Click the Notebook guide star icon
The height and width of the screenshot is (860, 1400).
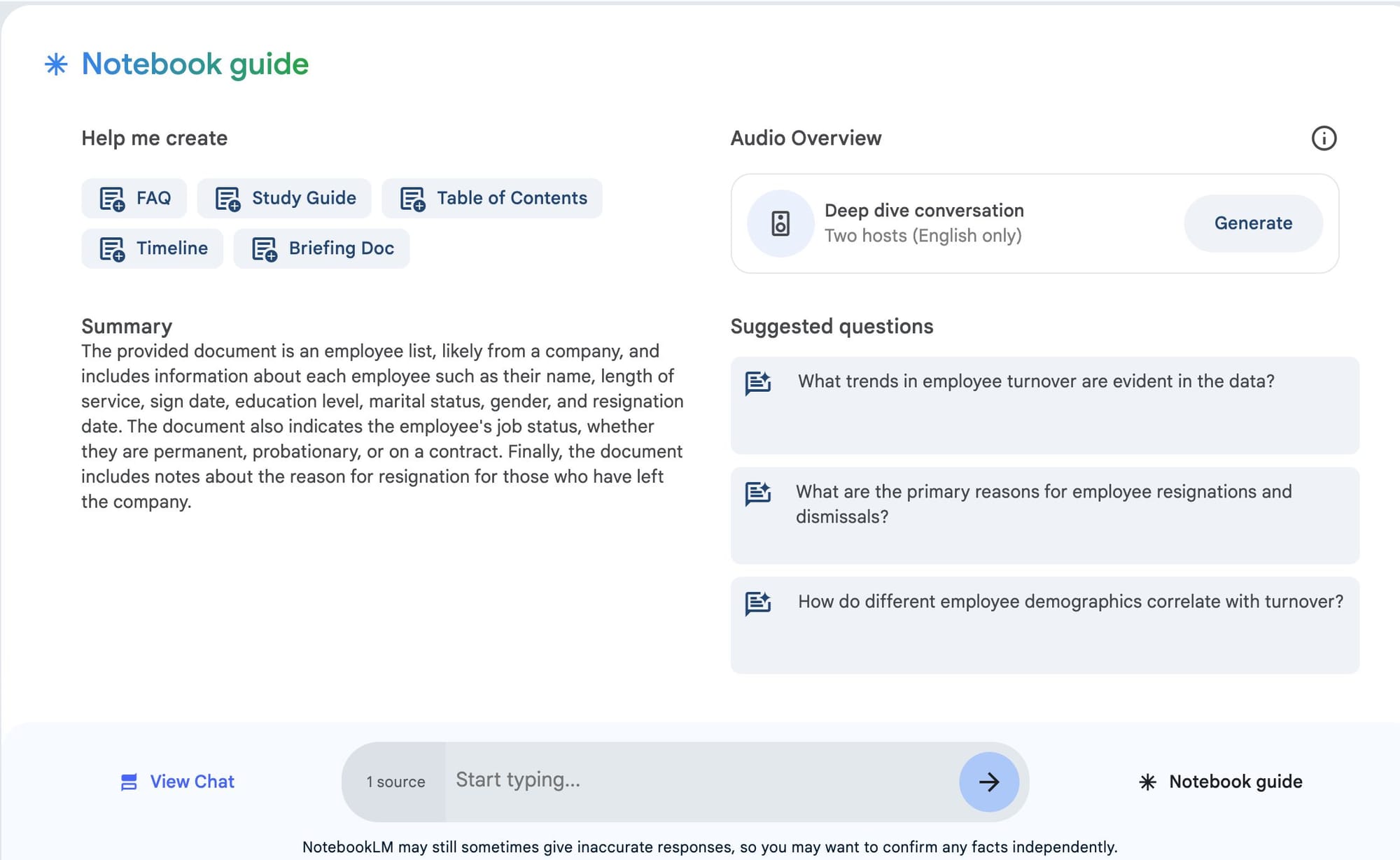pos(1147,781)
